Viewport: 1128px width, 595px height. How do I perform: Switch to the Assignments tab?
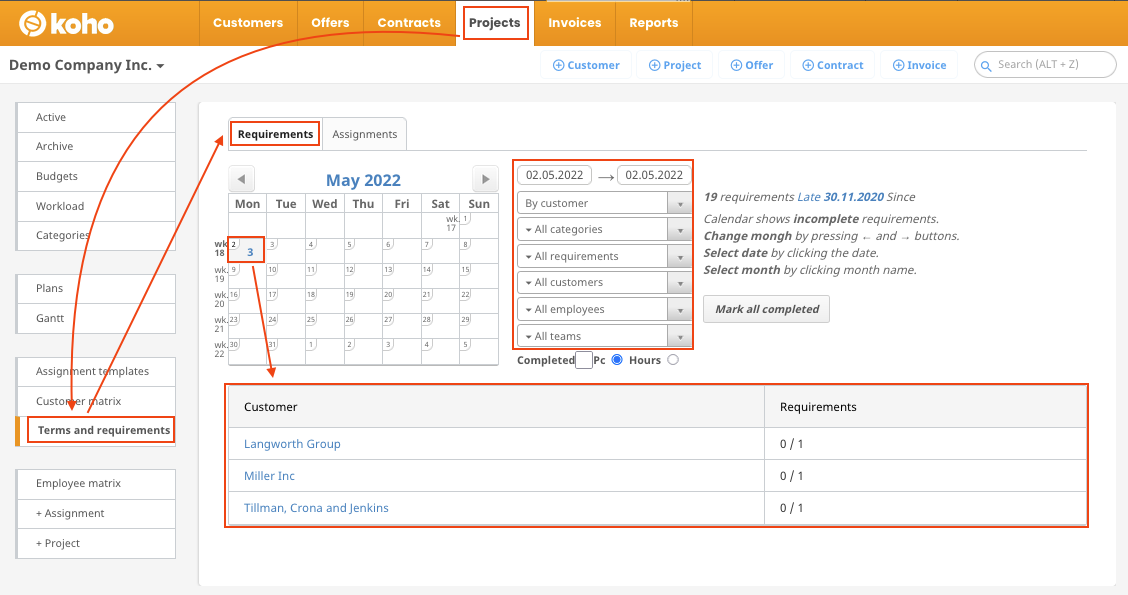pyautogui.click(x=365, y=134)
